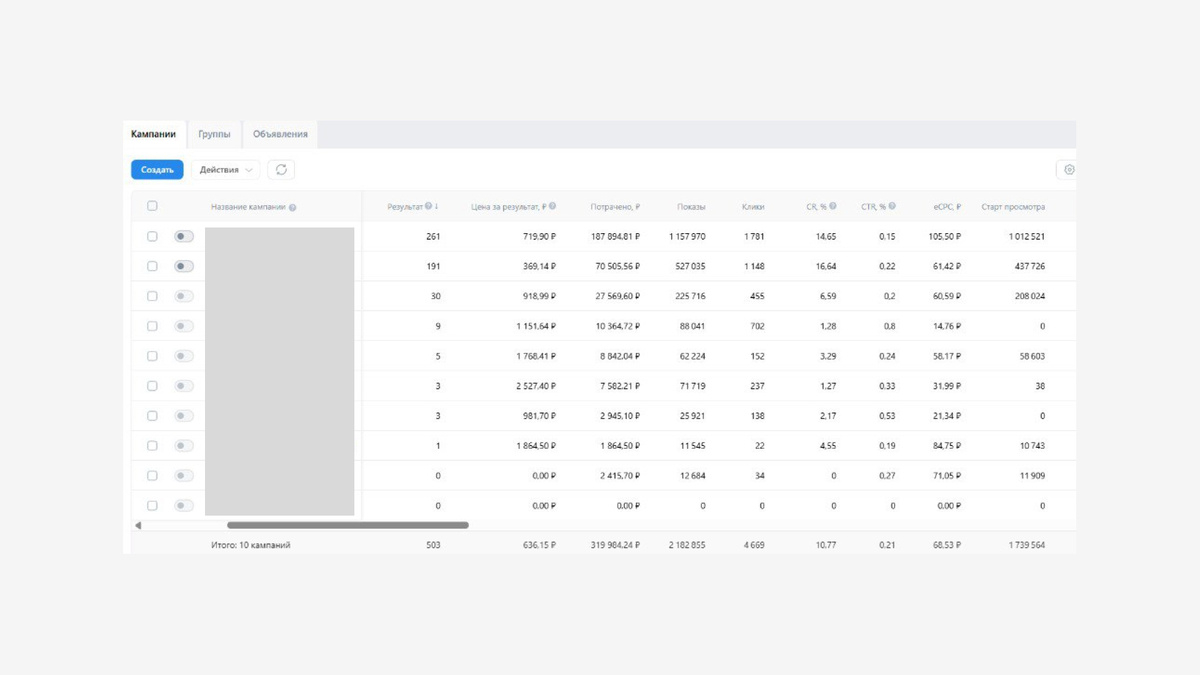Click the 187 894,81 ₽ spent cell

click(615, 237)
